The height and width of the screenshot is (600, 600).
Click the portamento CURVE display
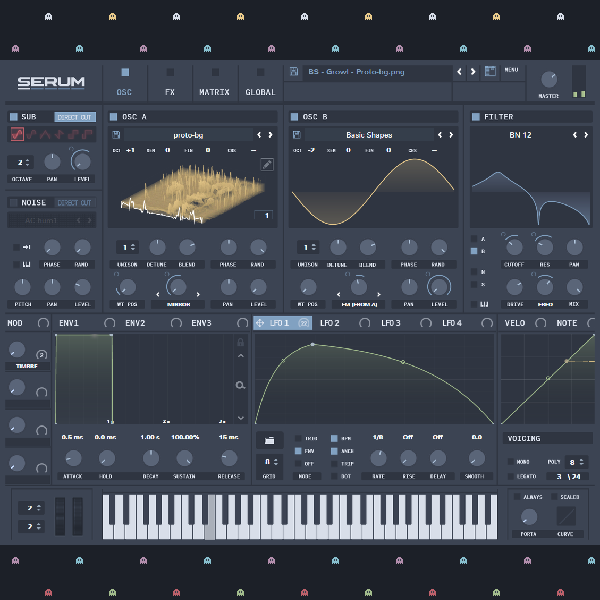click(x=566, y=516)
